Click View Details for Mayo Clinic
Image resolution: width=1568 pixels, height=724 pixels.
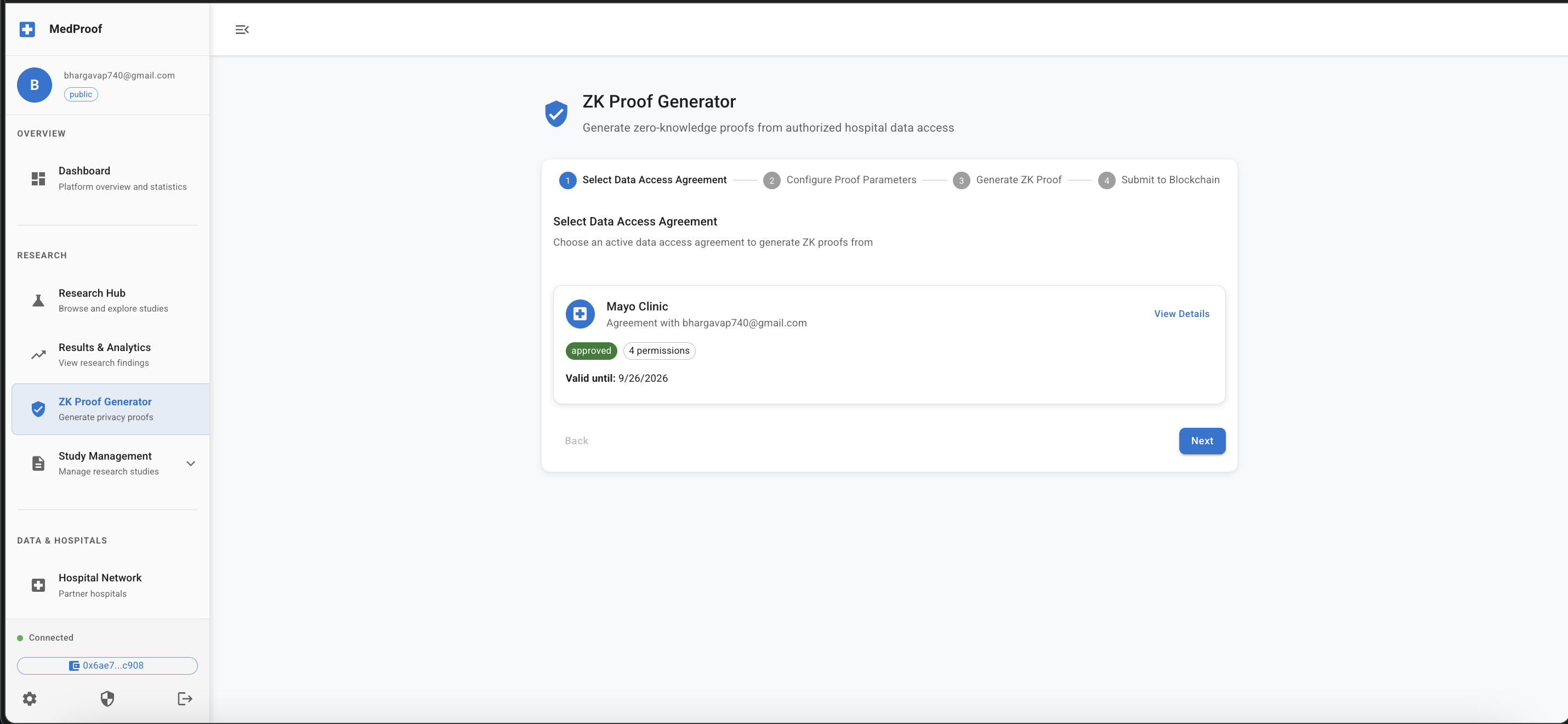1181,314
